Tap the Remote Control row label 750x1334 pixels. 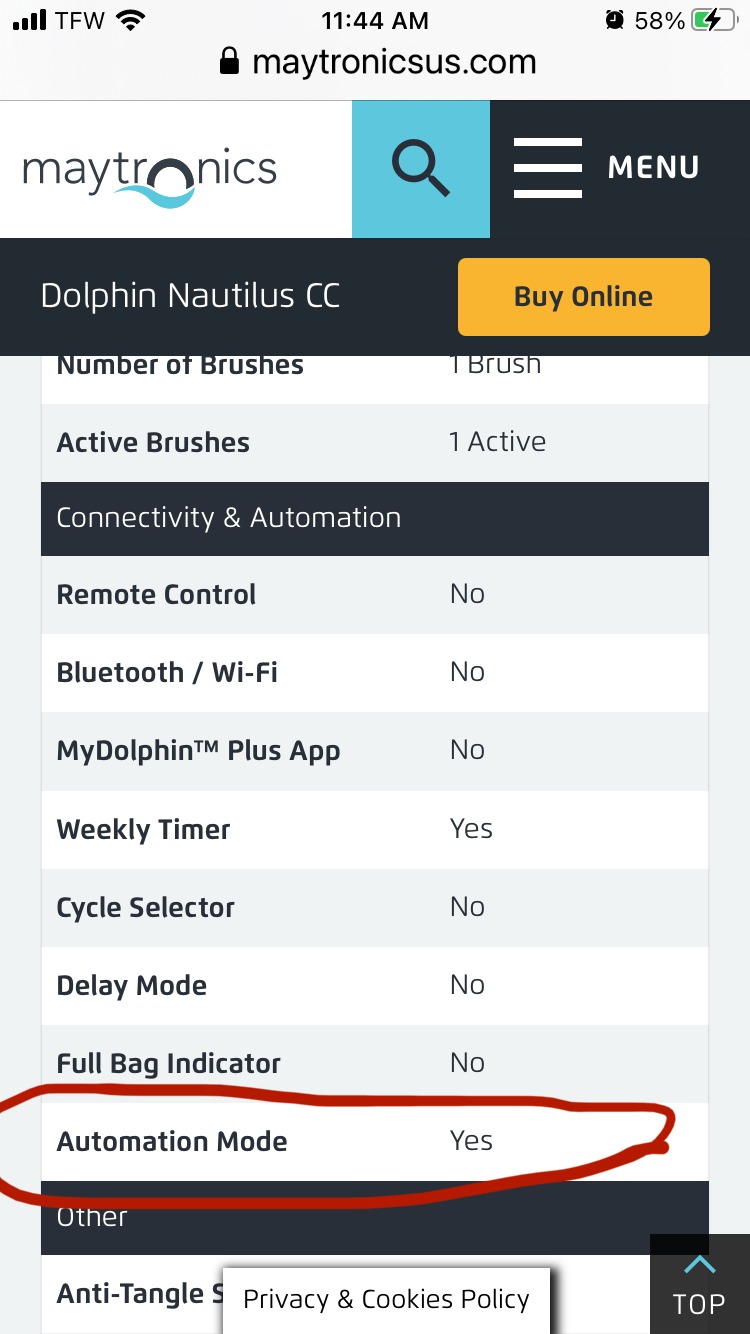[156, 595]
